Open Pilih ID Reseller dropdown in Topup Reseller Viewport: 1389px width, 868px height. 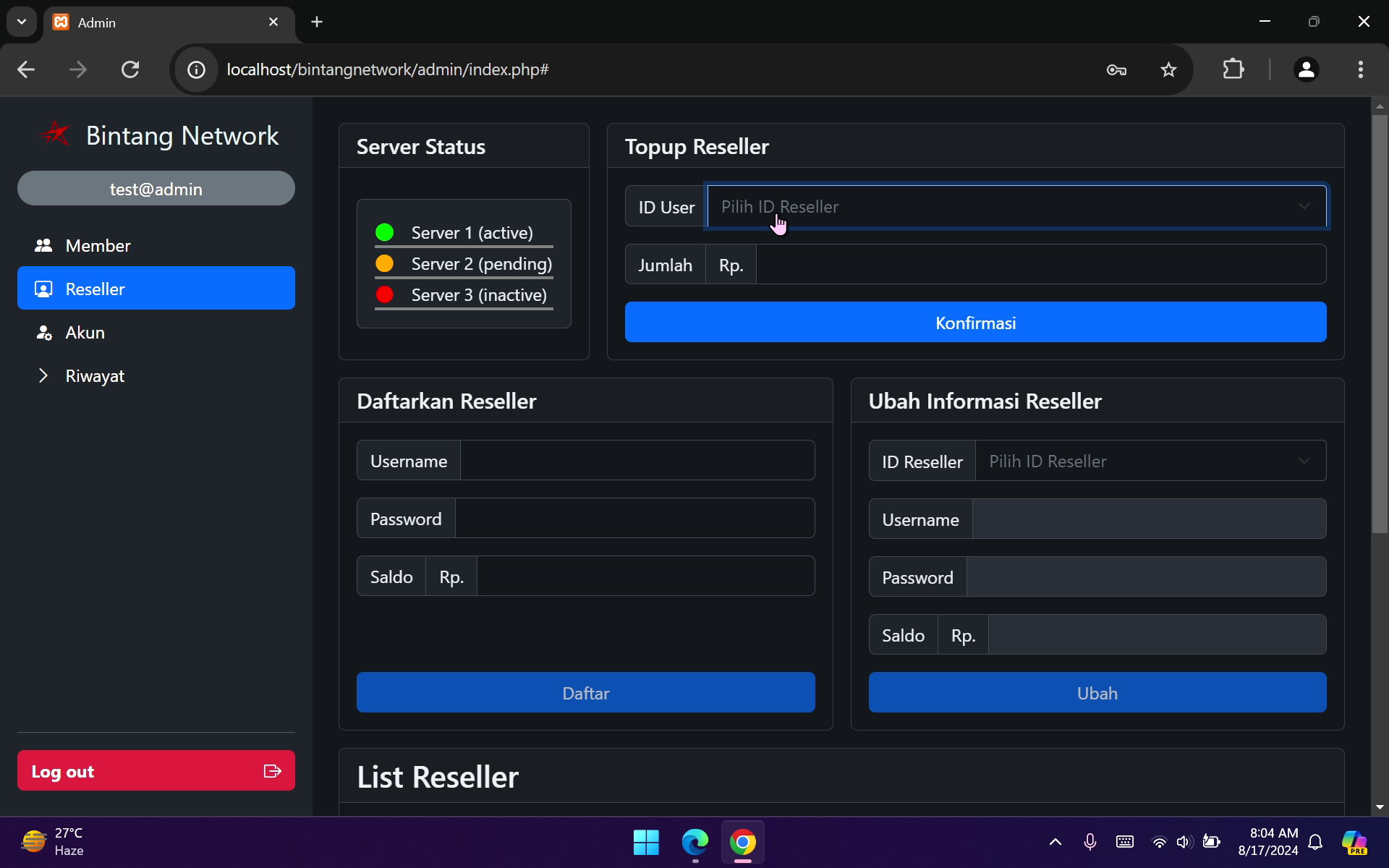pyautogui.click(x=1016, y=207)
